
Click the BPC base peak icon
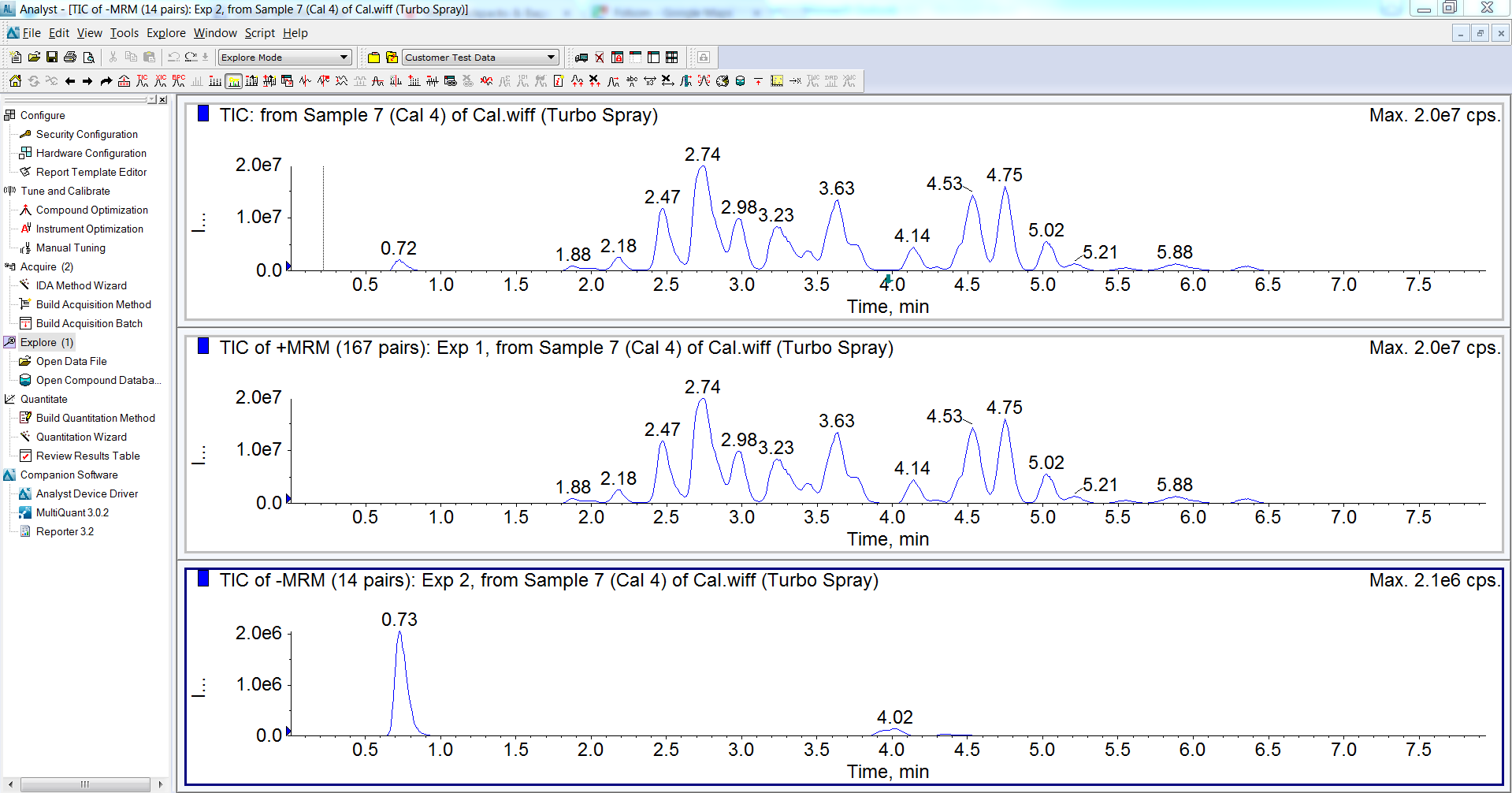pyautogui.click(x=179, y=81)
